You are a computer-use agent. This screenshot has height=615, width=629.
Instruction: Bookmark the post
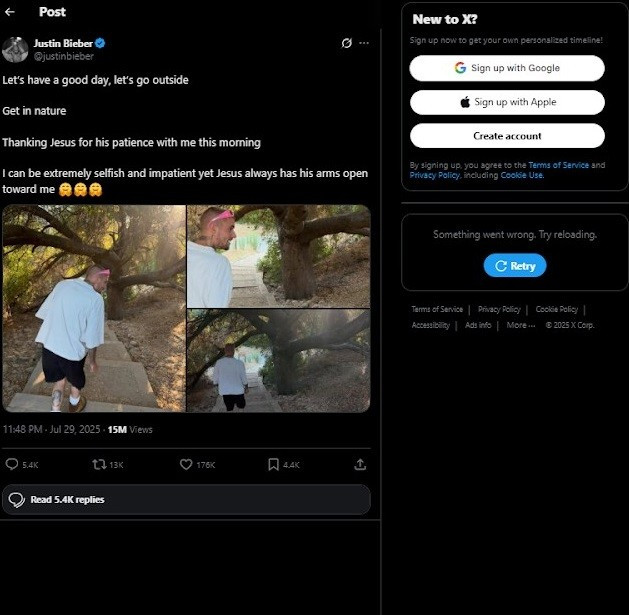(273, 464)
